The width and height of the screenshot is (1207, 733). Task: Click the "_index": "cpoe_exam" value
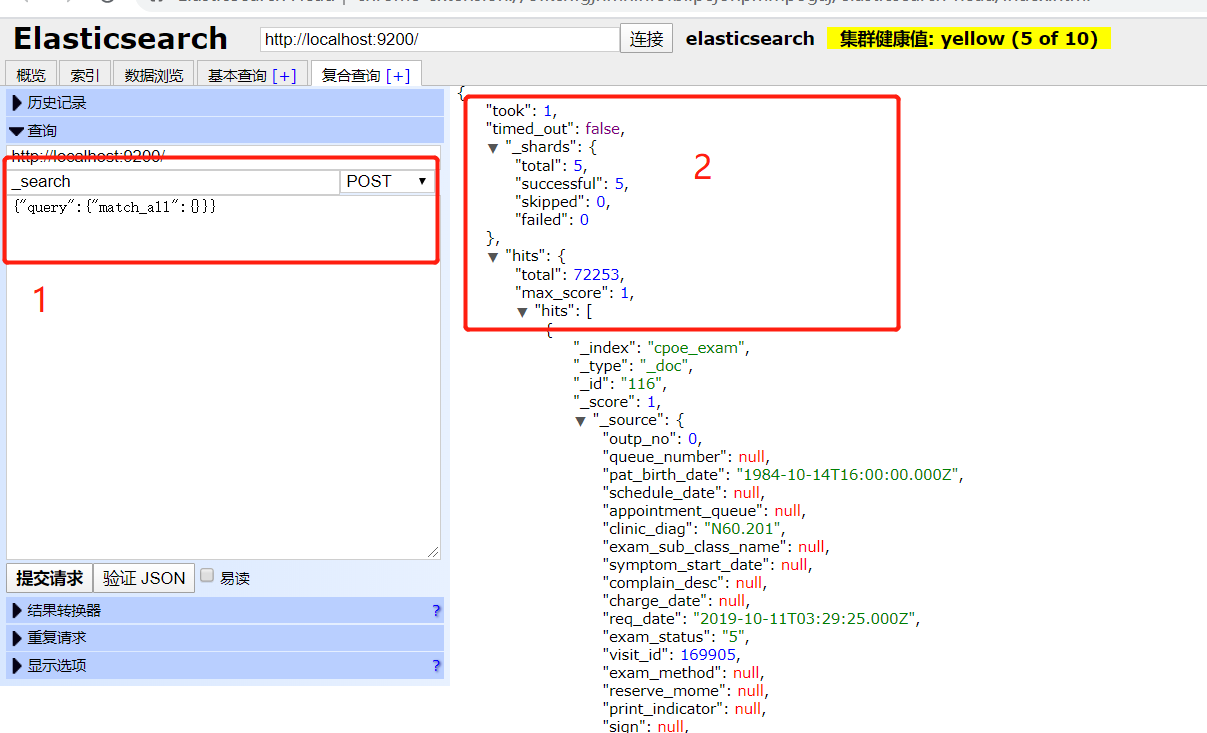pyautogui.click(x=697, y=347)
